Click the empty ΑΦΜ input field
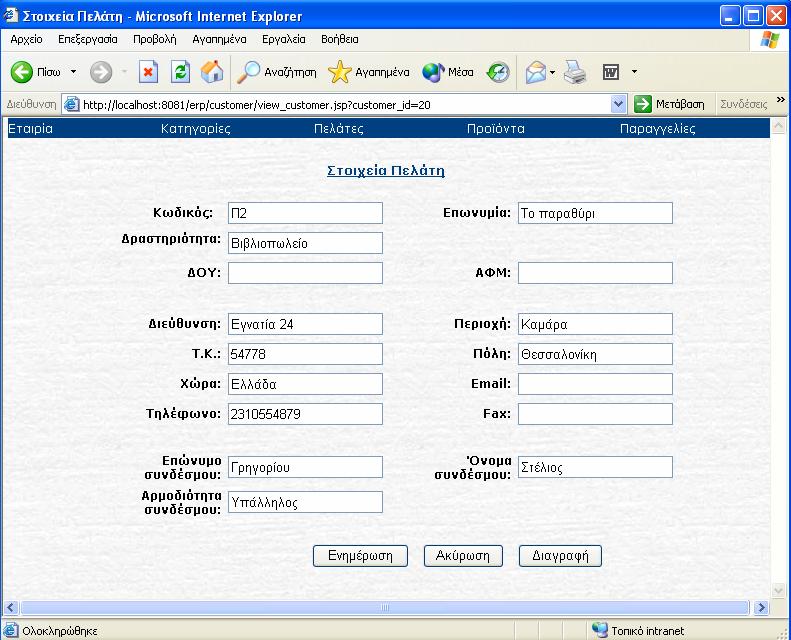 click(595, 273)
